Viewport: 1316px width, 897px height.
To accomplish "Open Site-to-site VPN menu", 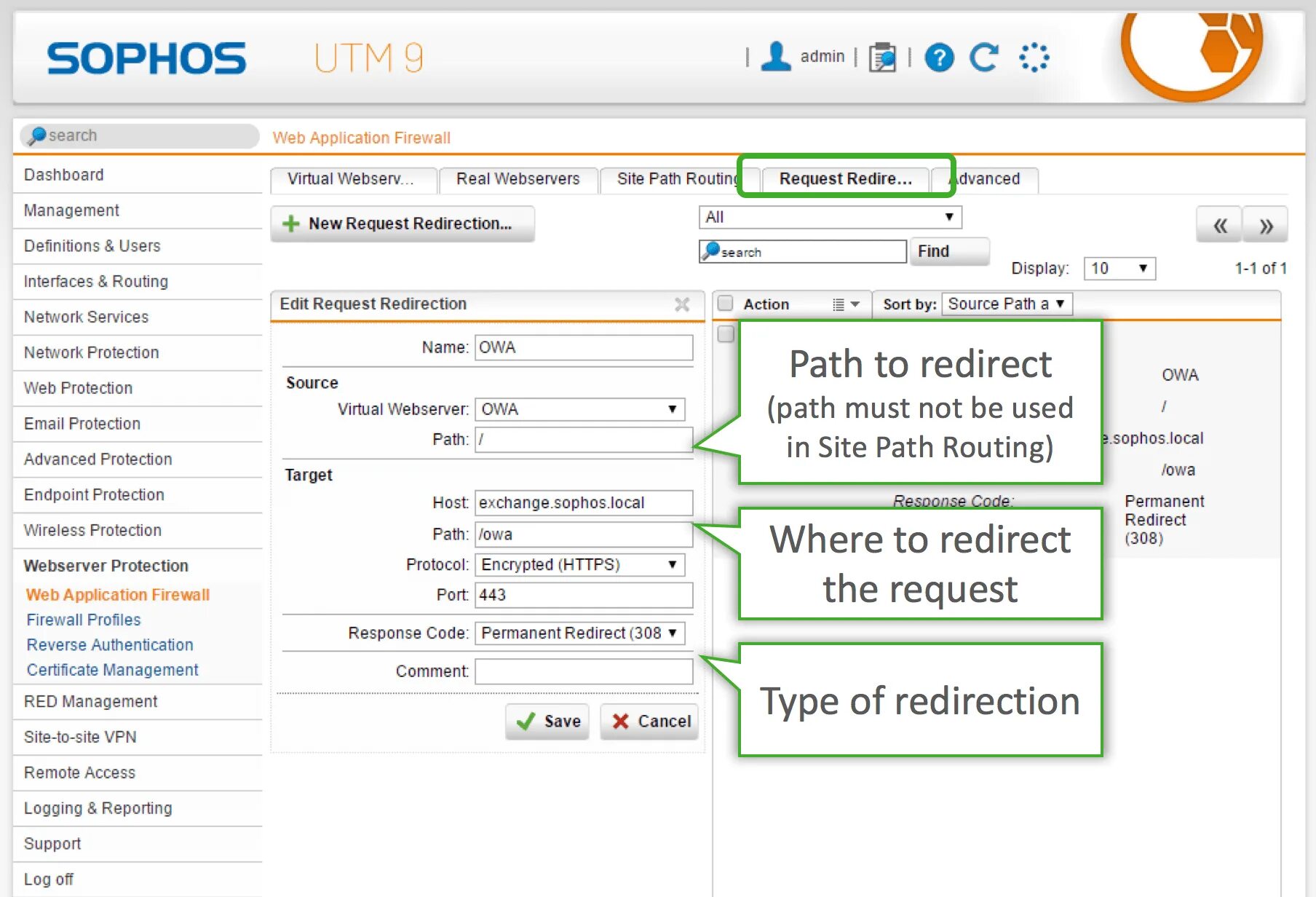I will [138, 737].
